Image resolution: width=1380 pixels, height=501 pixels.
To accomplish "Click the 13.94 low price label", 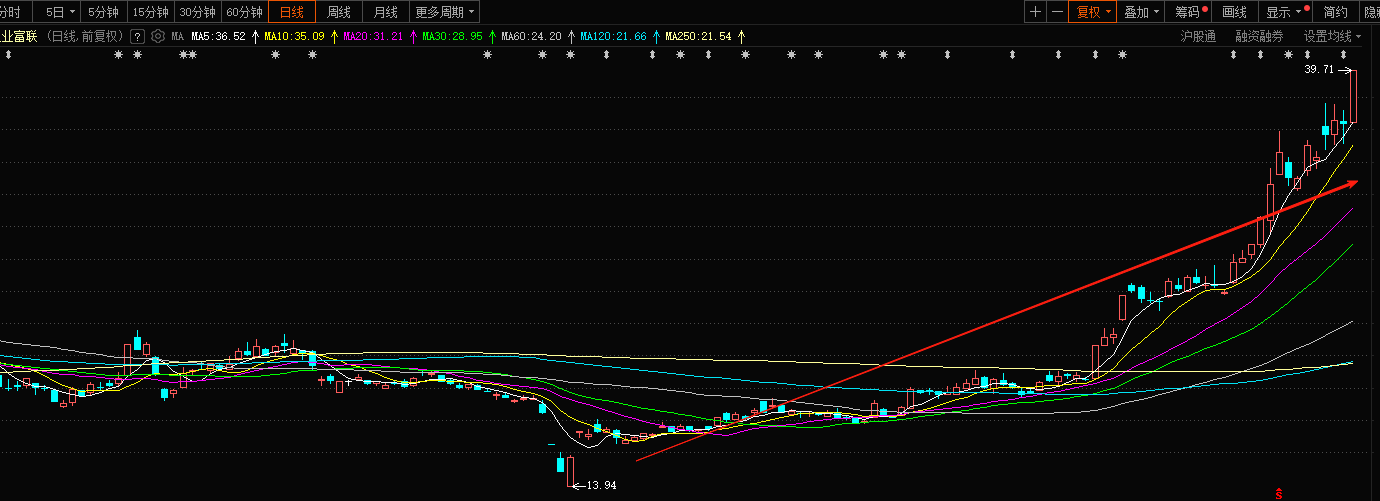I will tap(601, 485).
